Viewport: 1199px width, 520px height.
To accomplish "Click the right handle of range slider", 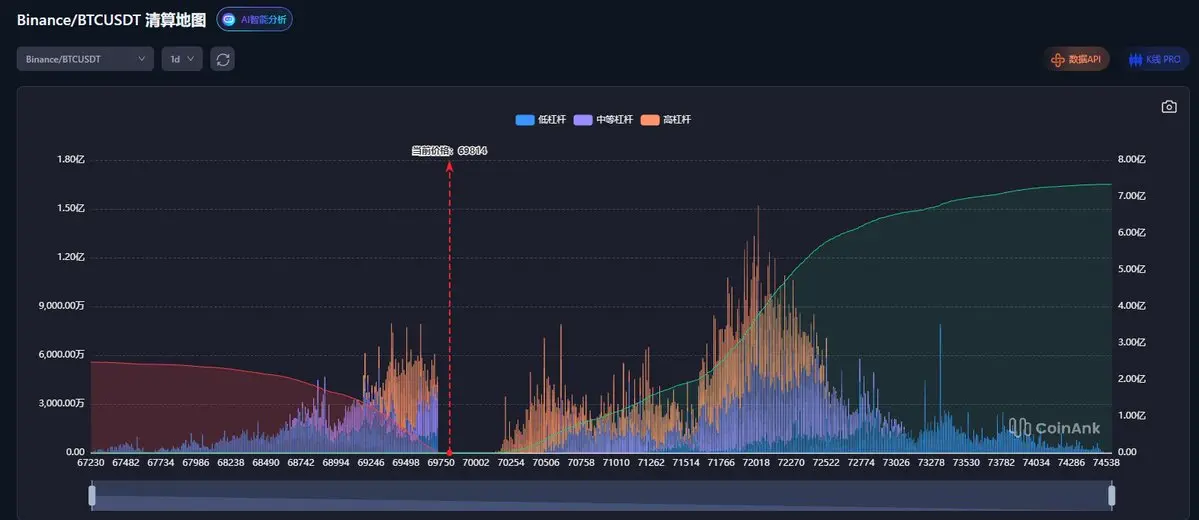I will 1111,496.
